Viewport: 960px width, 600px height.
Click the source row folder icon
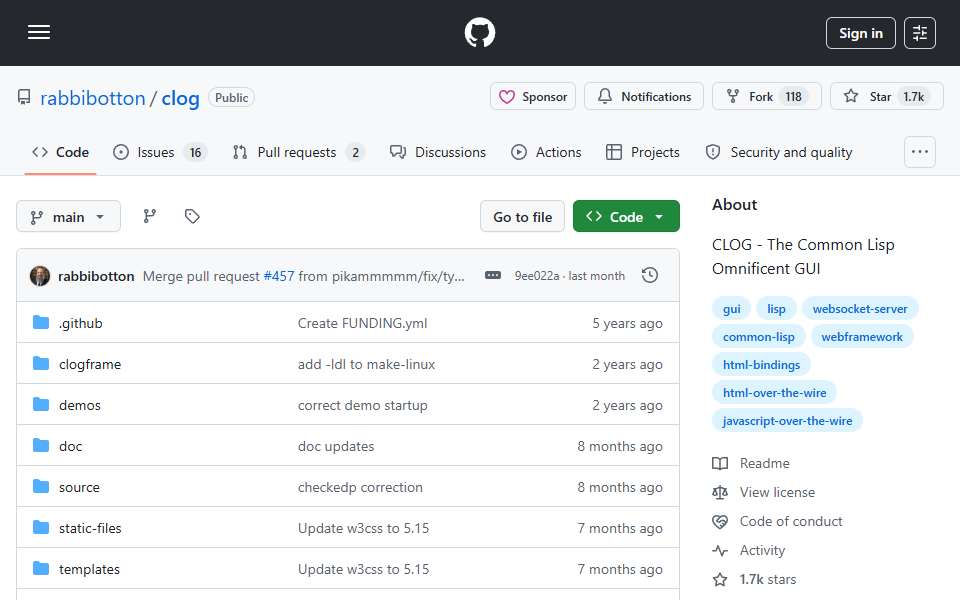pos(41,487)
